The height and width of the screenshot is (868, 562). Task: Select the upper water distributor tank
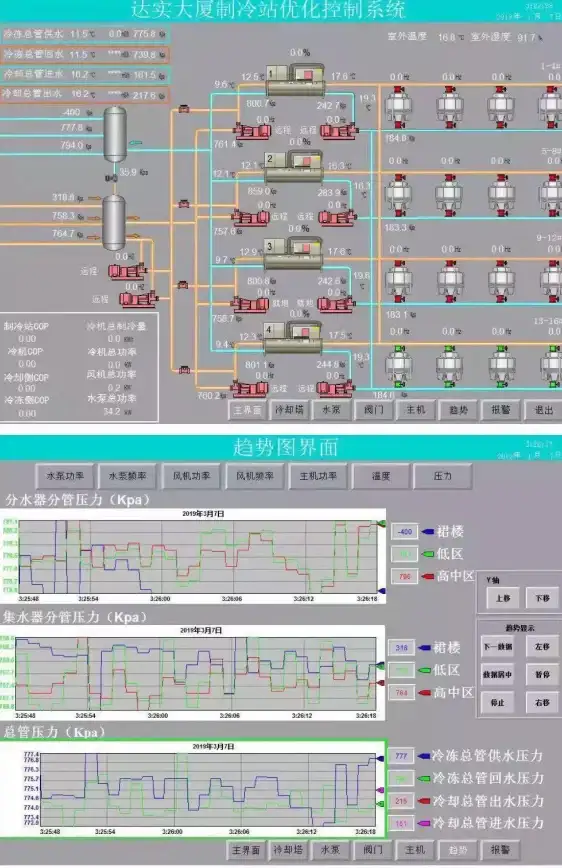pyautogui.click(x=115, y=134)
